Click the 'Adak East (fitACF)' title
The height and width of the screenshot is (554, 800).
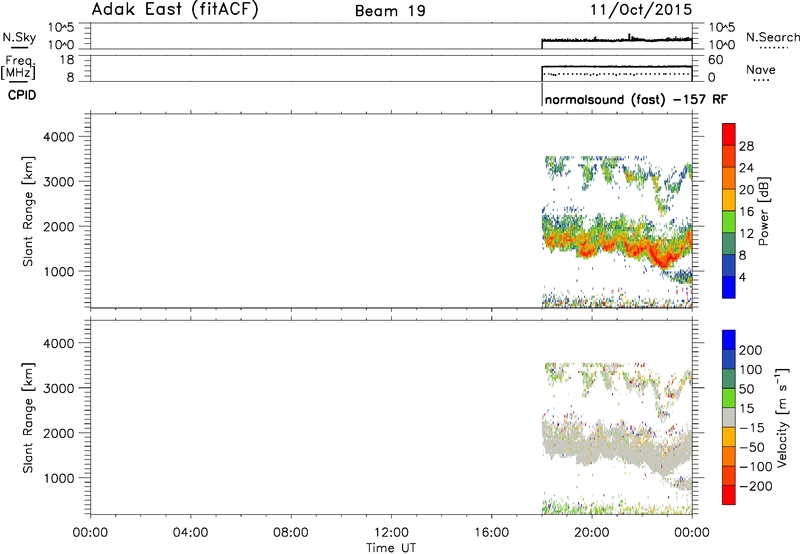175,9
